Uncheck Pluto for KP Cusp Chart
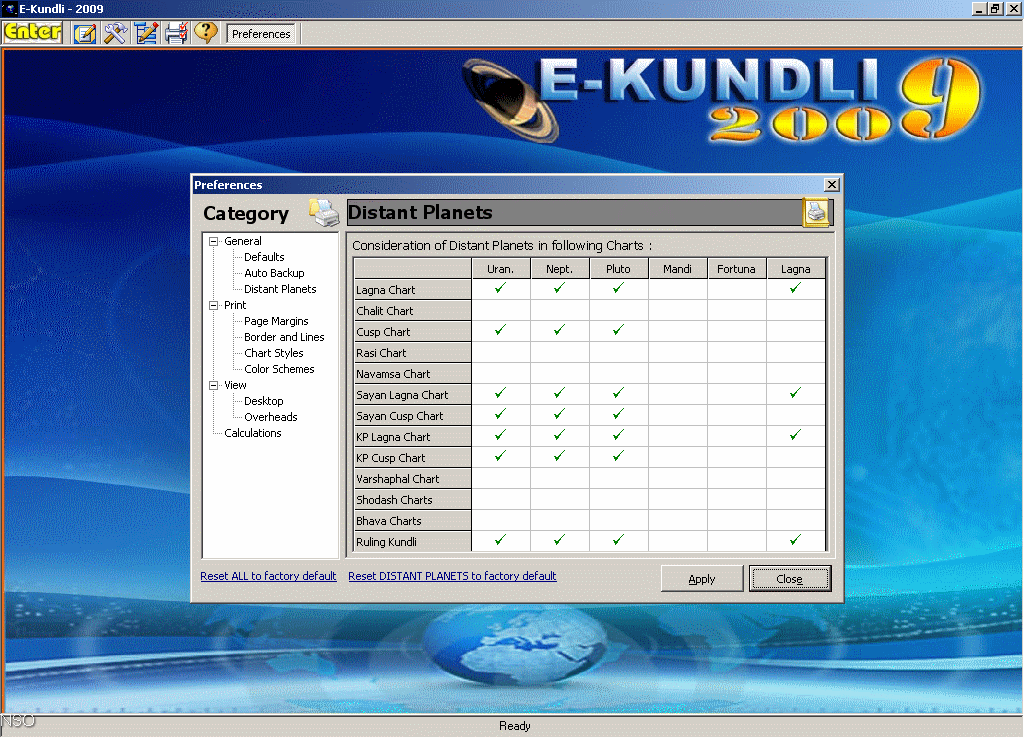 (619, 457)
